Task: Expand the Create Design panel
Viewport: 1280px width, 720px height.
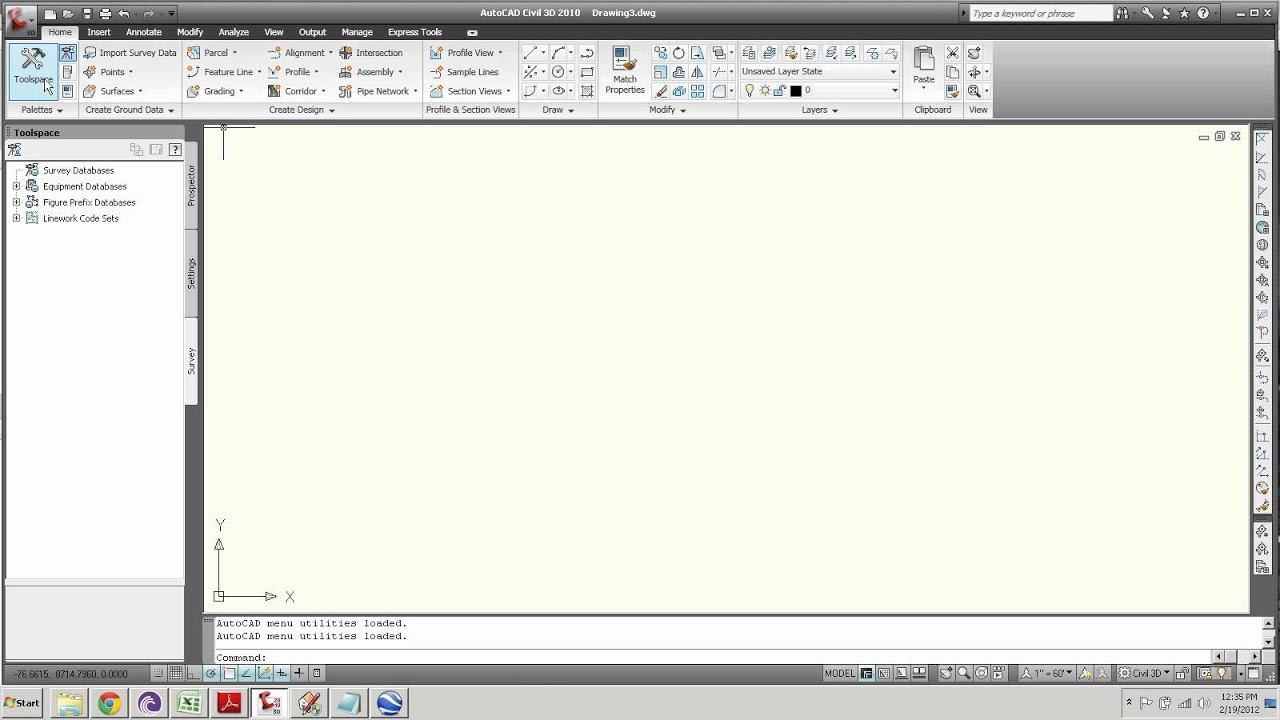Action: [x=301, y=110]
